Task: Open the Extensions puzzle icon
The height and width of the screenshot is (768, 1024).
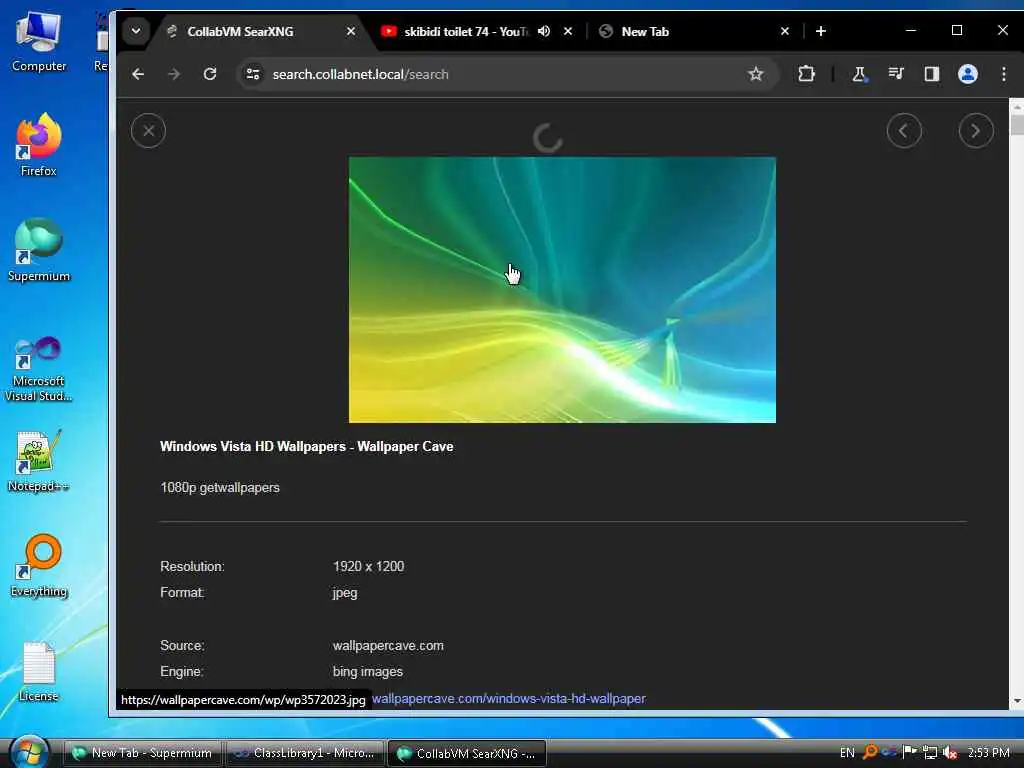Action: (807, 74)
